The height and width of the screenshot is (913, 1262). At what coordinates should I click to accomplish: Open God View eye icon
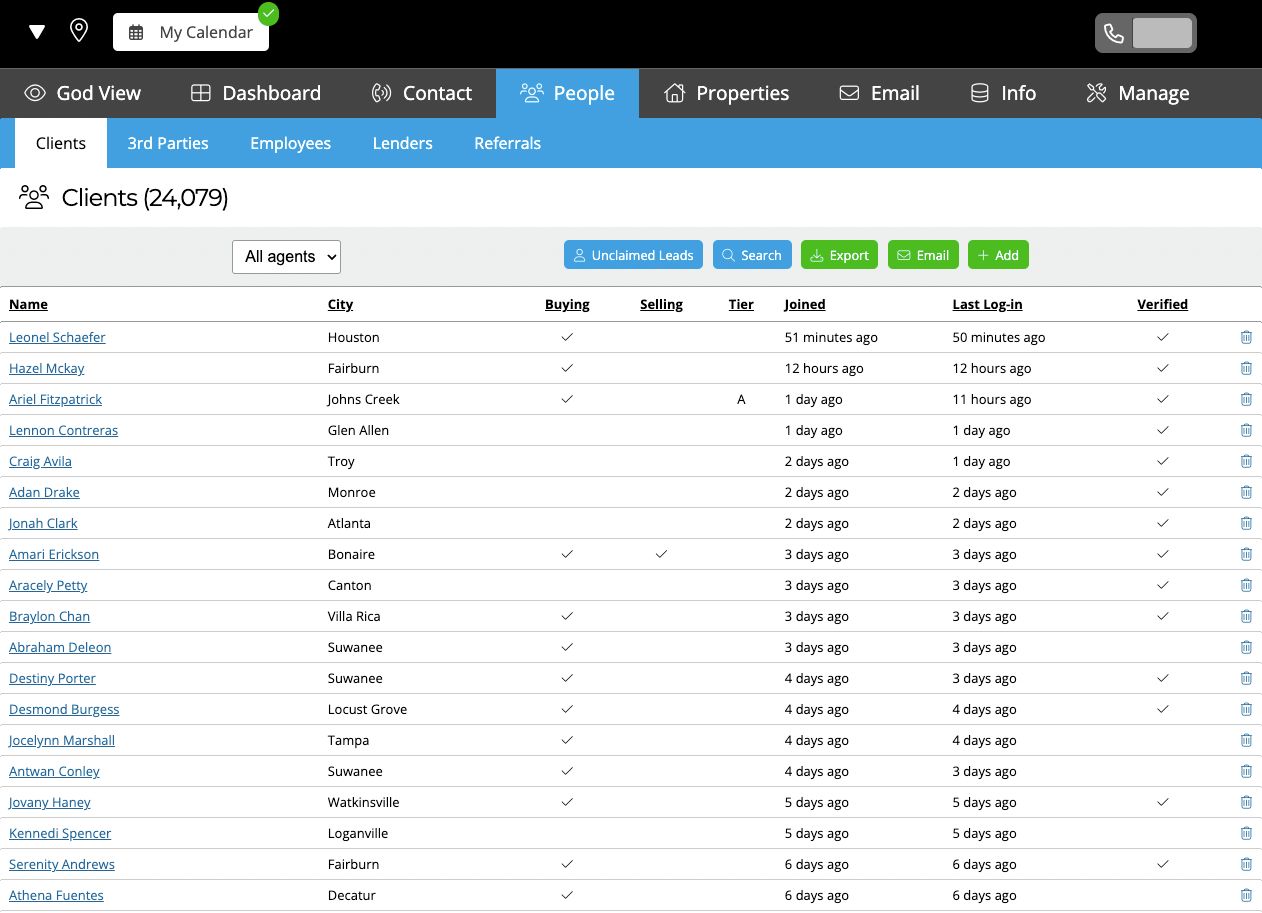tap(35, 93)
